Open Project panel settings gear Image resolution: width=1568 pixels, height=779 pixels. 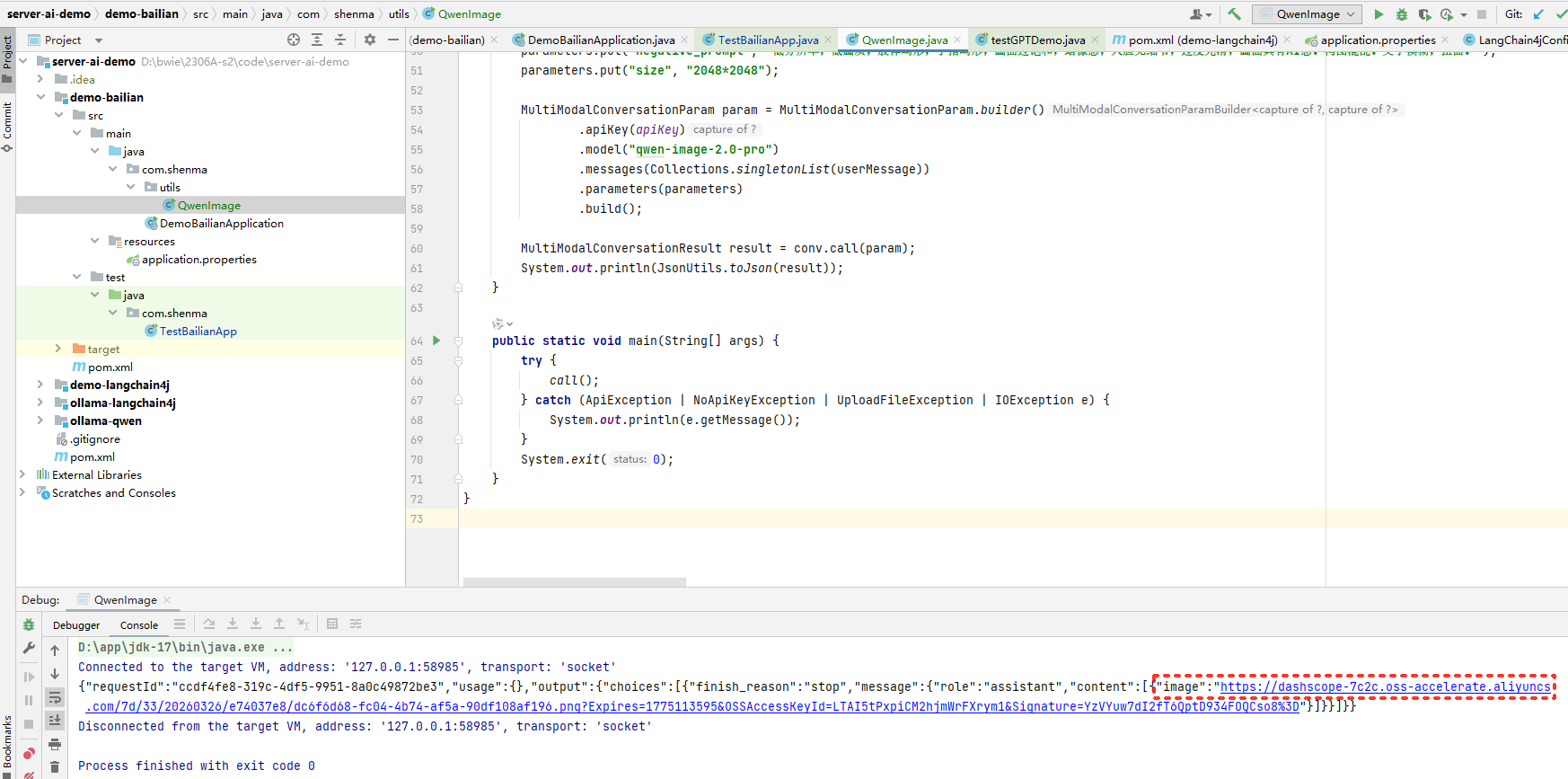click(370, 40)
